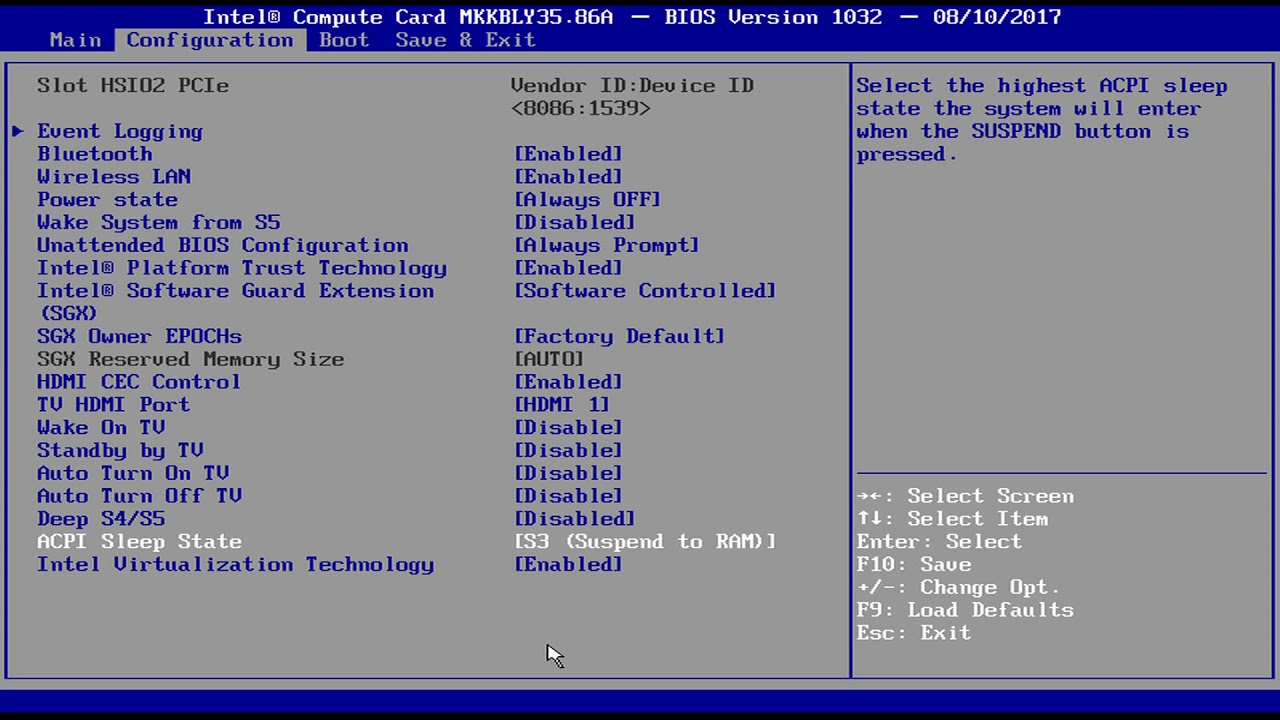Toggle the Bluetooth [Enabled] value

(x=568, y=154)
